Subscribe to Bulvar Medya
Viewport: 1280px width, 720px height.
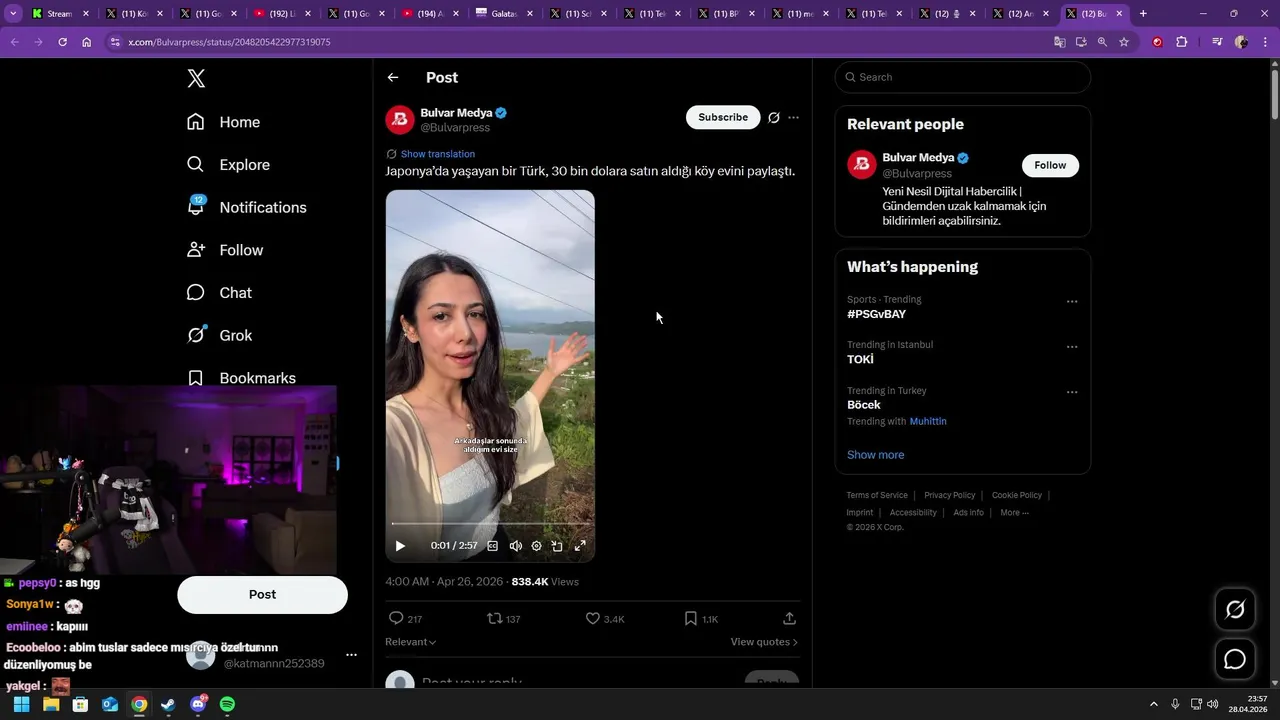[723, 117]
